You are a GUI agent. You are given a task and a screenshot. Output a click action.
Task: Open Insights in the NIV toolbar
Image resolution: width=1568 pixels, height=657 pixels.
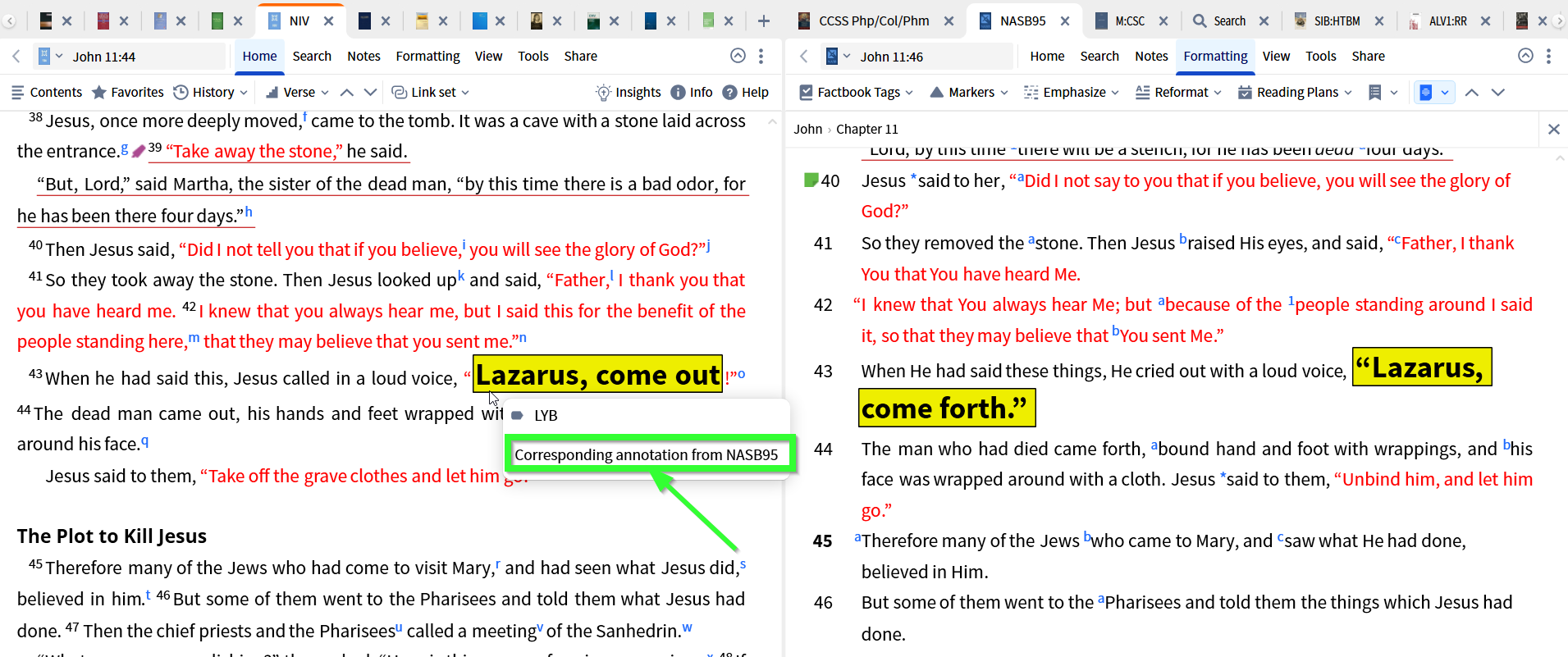tap(629, 92)
